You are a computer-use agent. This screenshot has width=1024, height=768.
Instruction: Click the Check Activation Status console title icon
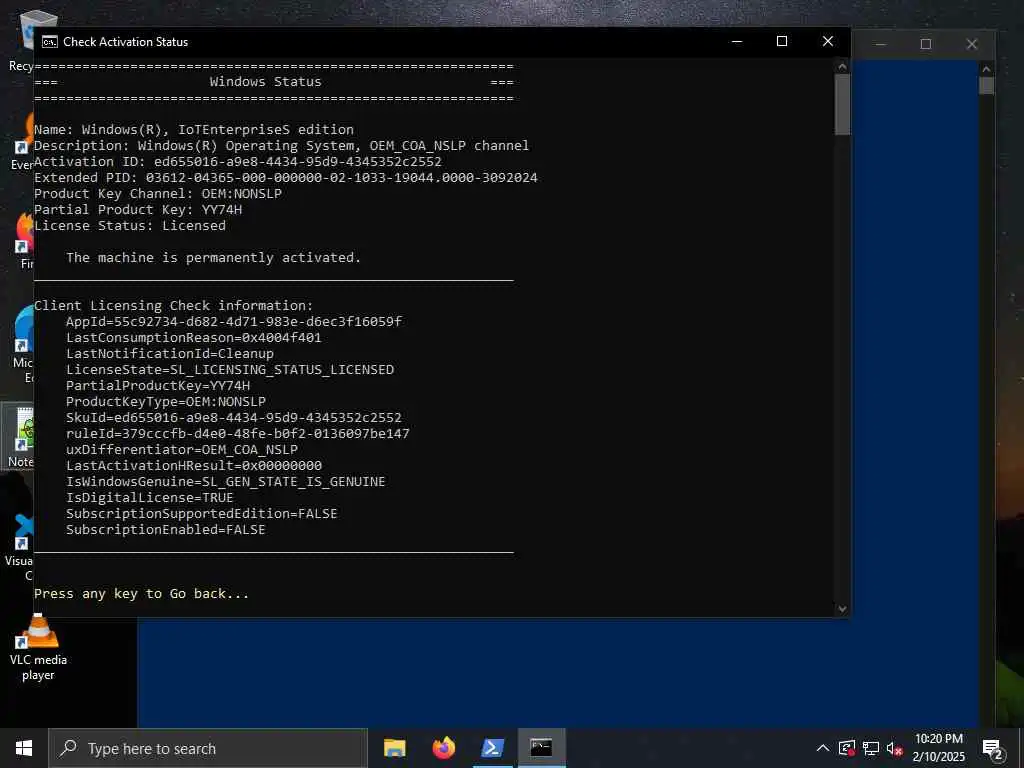50,42
